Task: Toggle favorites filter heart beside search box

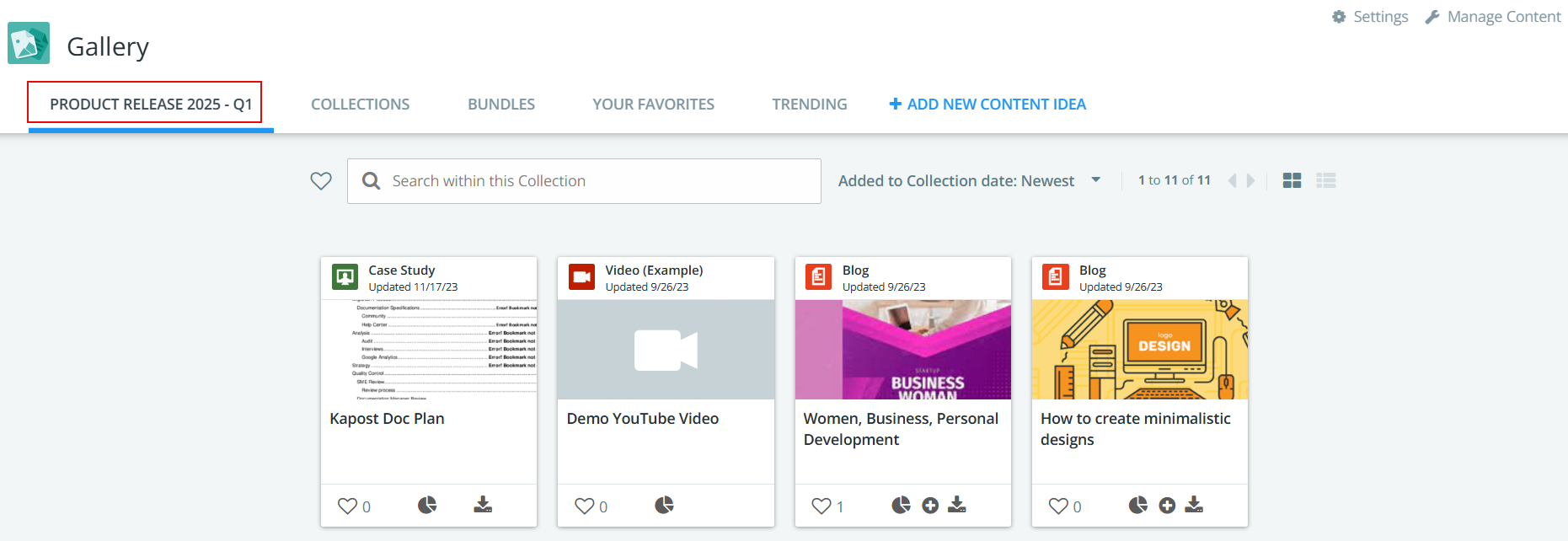Action: click(x=321, y=180)
